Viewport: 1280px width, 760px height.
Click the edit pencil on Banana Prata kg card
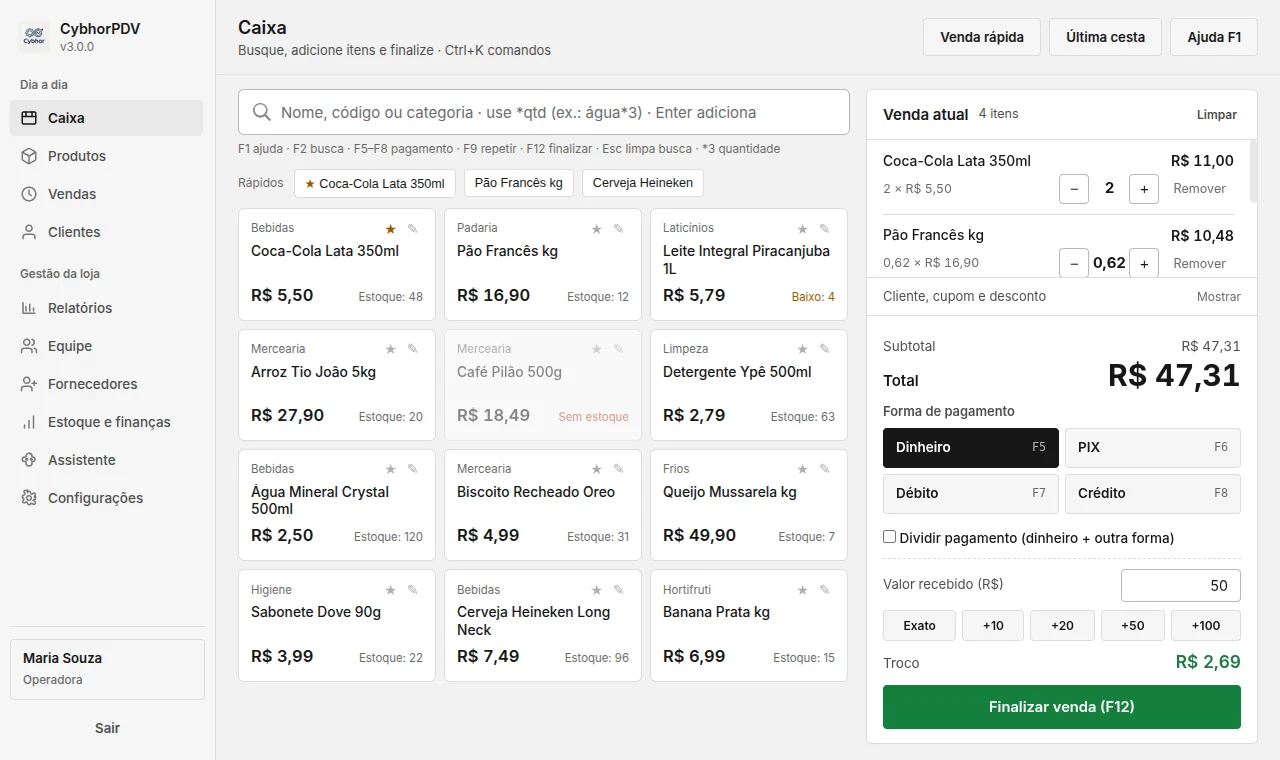tap(825, 590)
